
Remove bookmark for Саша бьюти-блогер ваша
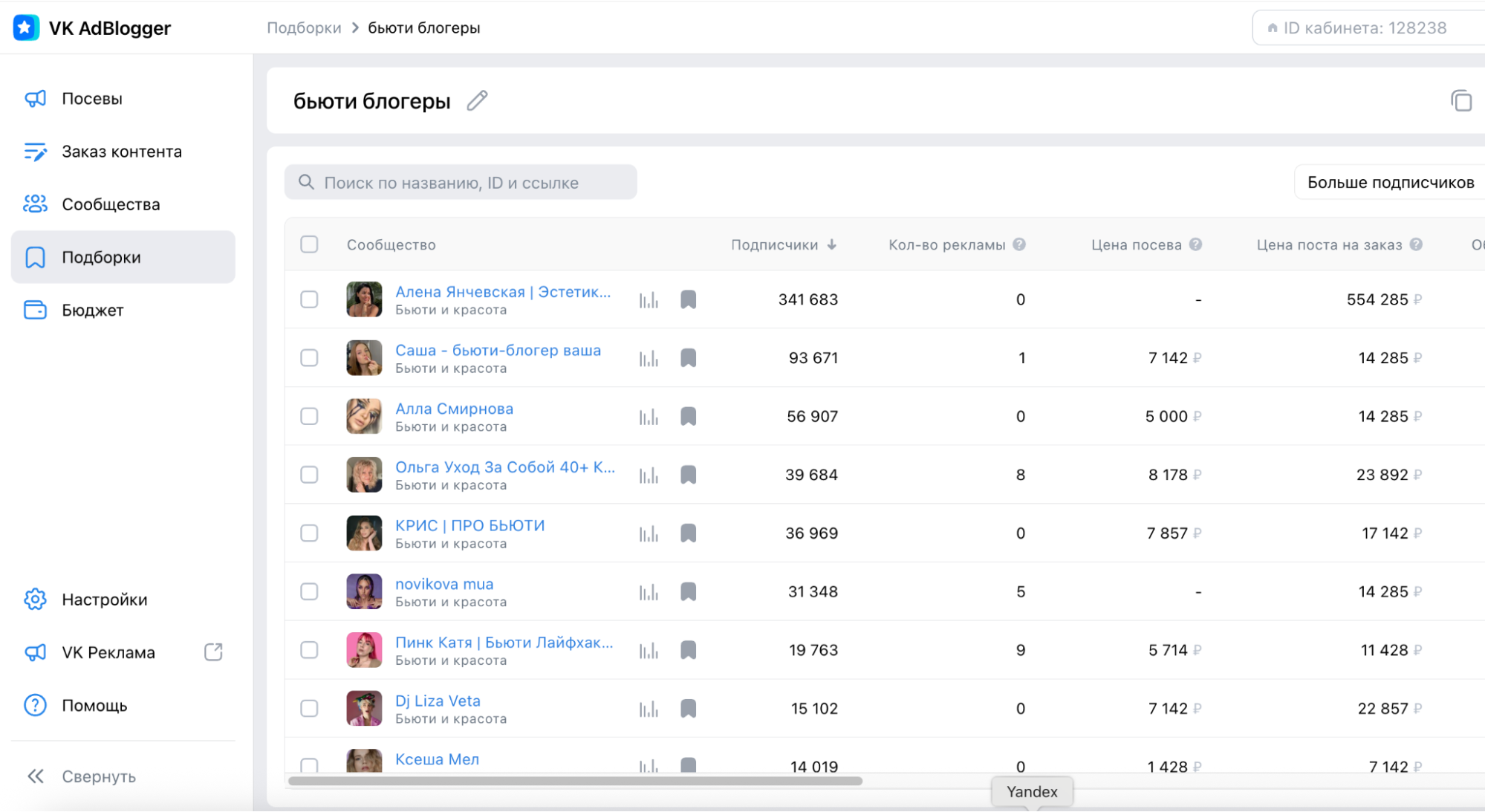[689, 358]
